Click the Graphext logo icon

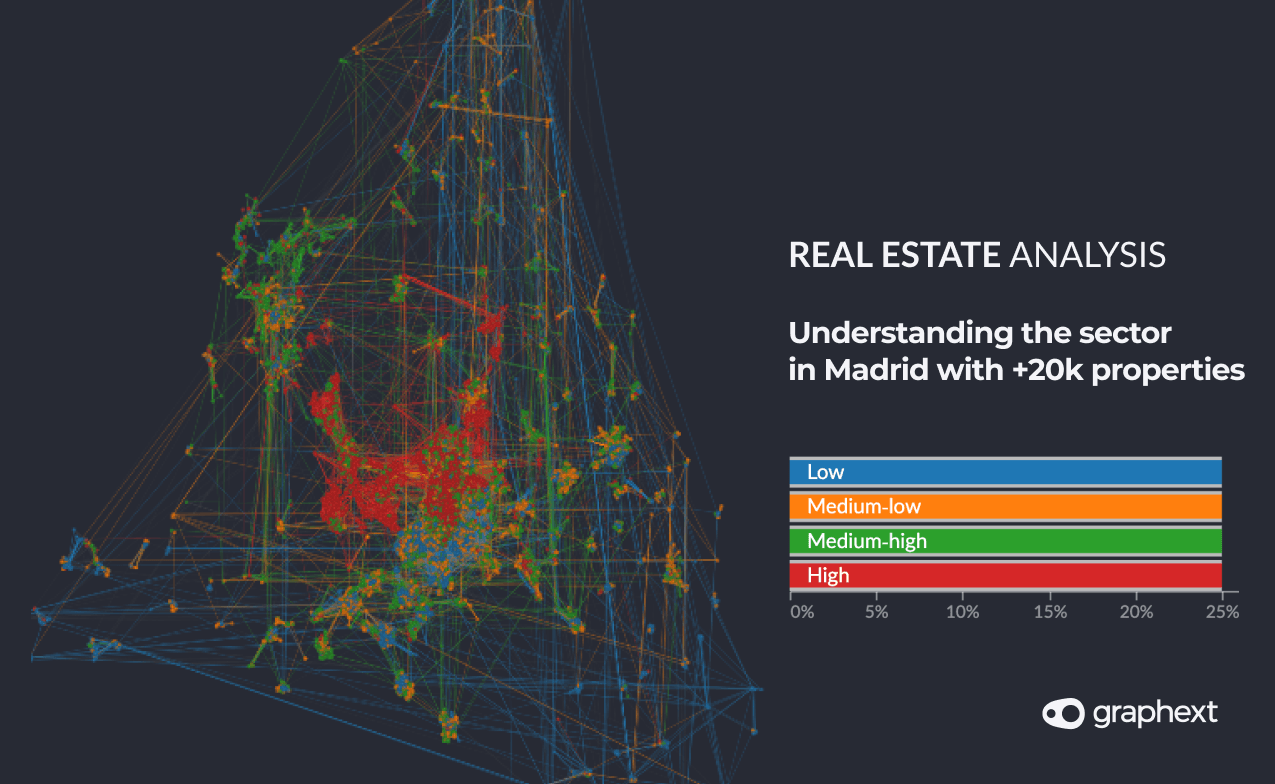[1063, 713]
